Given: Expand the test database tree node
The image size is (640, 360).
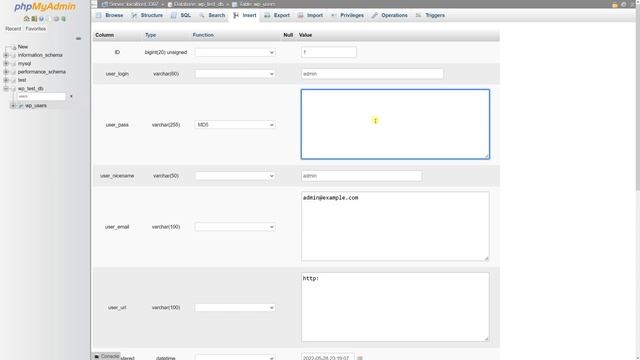Looking at the screenshot, I should (x=6, y=80).
